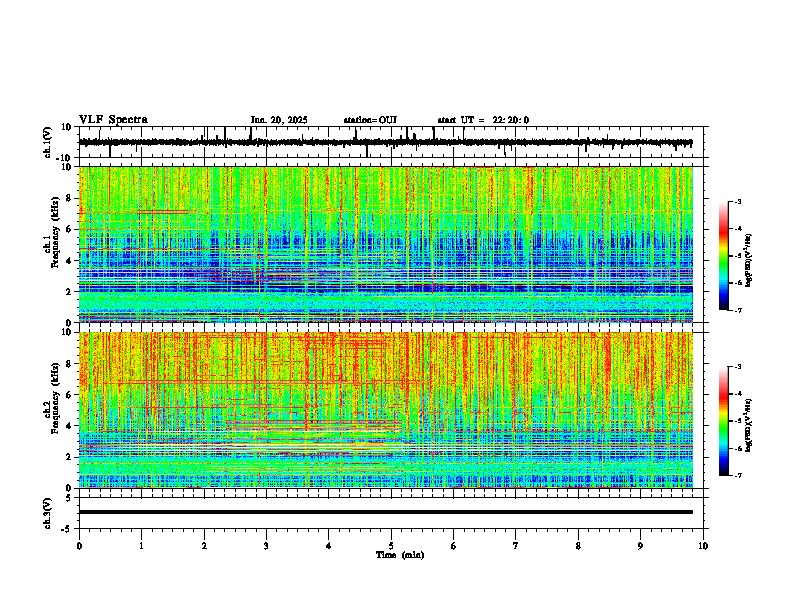Click the ch.2 colorbar log(PSD) label

click(749, 426)
